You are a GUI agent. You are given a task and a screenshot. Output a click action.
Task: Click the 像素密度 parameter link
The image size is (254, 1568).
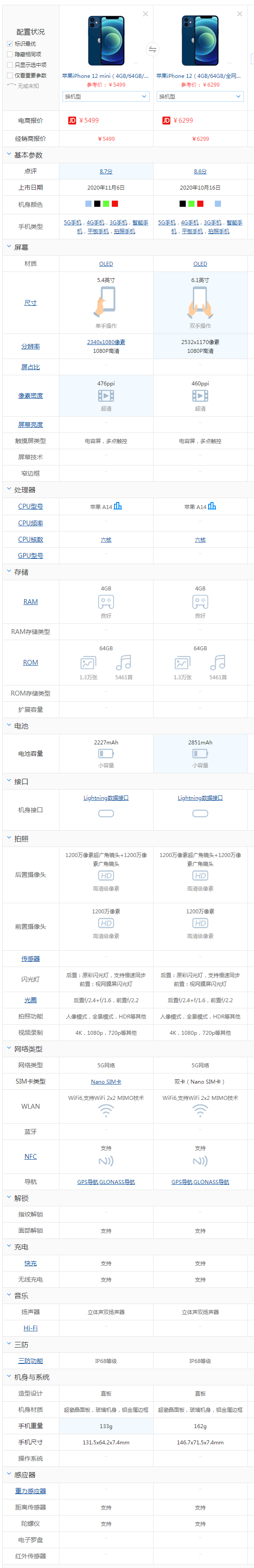[x=30, y=396]
